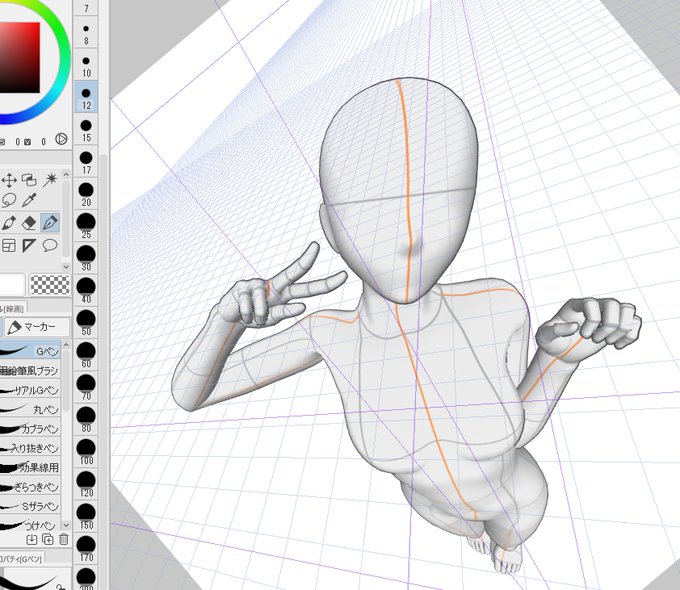Select the 丸ペン sub tool
Screen dimensions: 680x590
coord(30,410)
